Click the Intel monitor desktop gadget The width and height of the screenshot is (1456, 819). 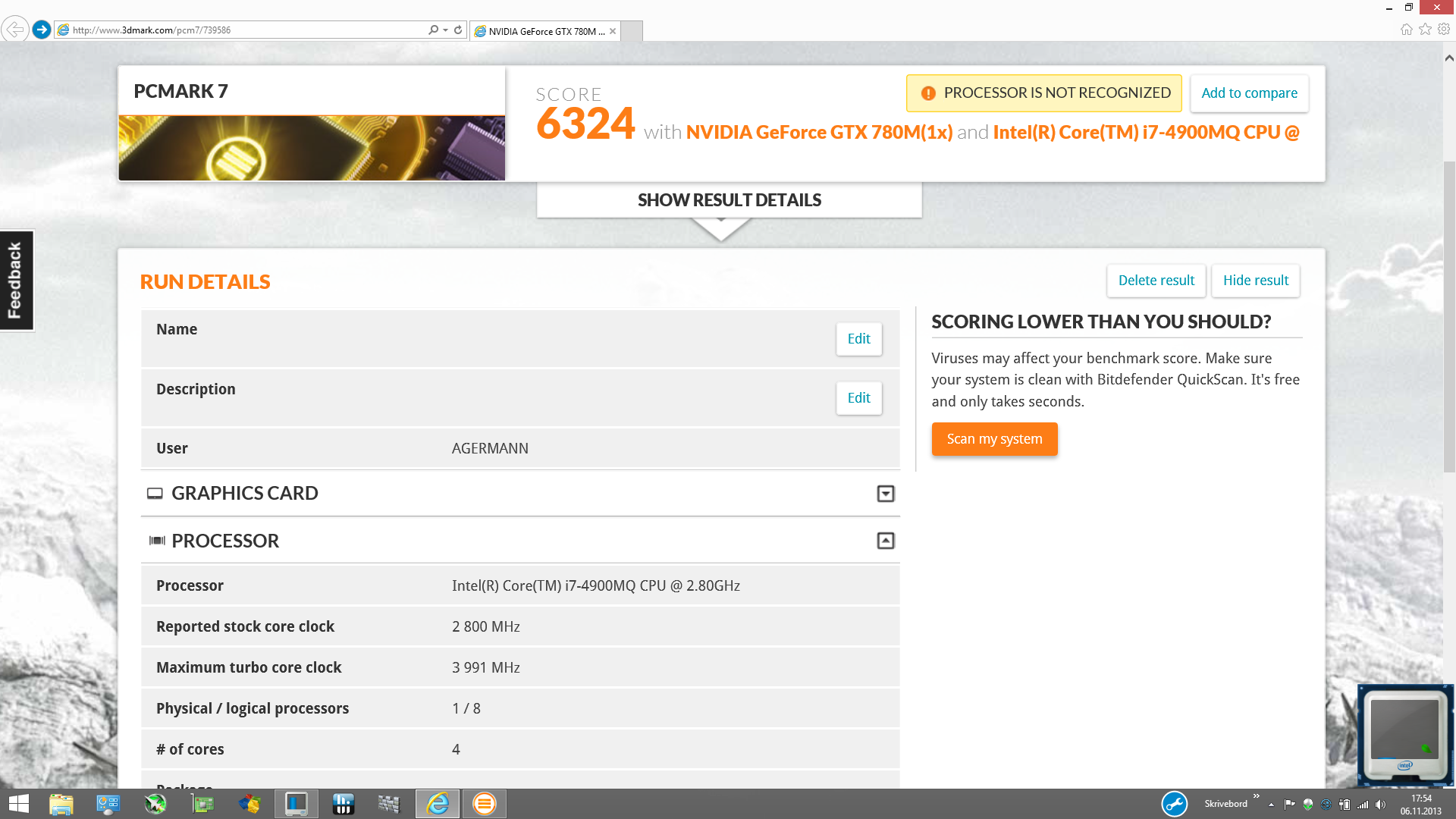point(1405,736)
